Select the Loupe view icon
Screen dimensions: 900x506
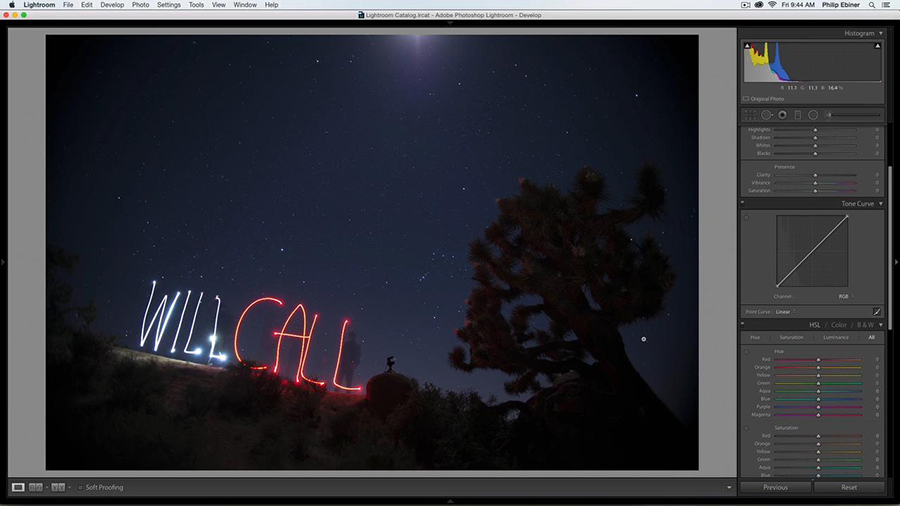(x=18, y=487)
